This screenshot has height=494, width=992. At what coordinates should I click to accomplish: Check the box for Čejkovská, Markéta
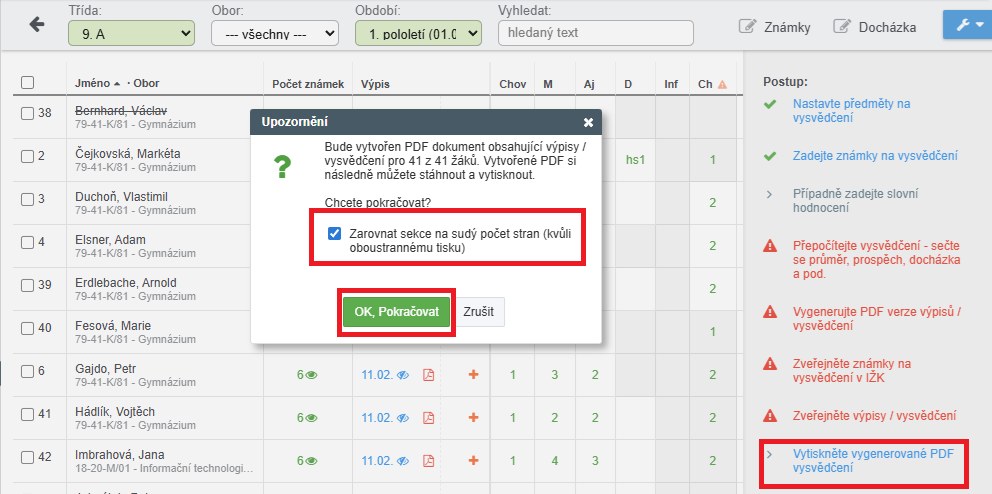pos(28,156)
